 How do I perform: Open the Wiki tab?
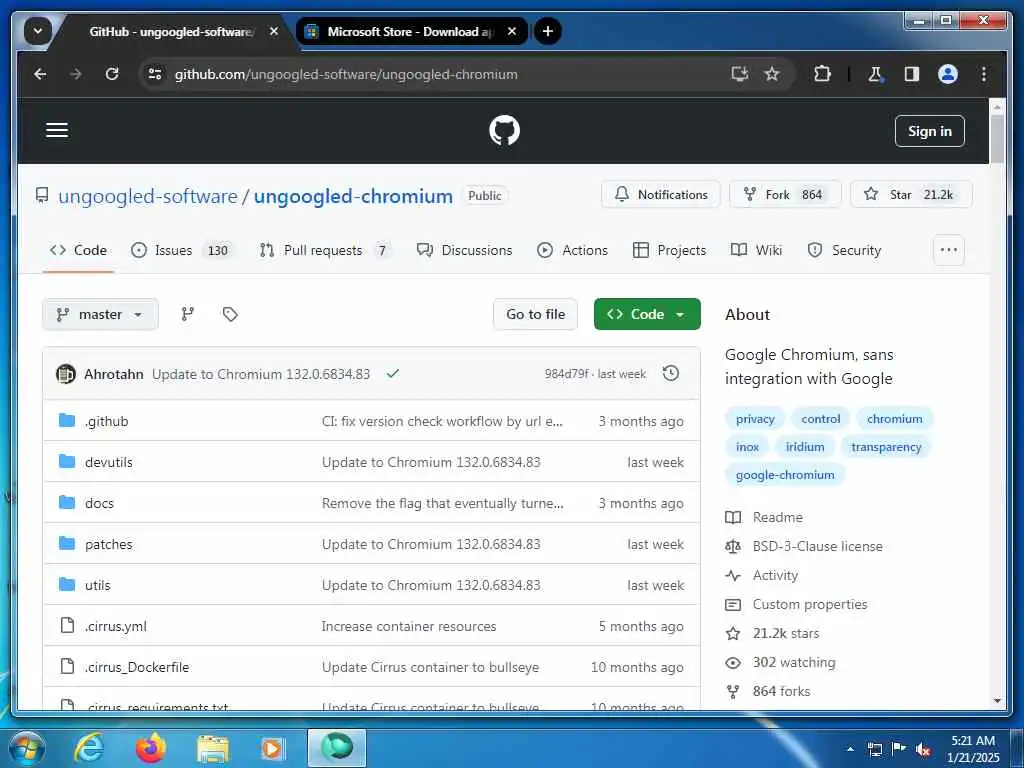point(756,250)
